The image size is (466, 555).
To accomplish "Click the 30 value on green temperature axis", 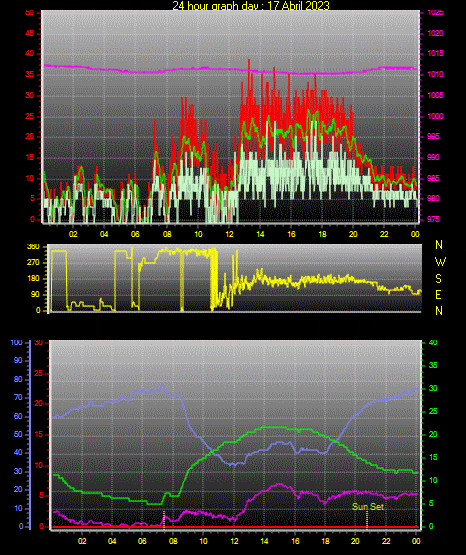I will (433, 388).
